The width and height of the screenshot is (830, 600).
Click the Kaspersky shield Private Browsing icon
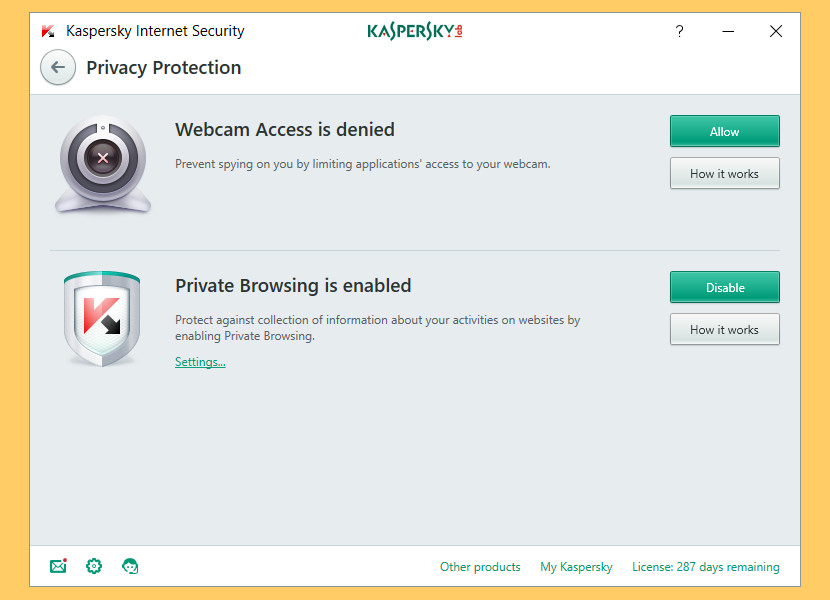pos(101,318)
